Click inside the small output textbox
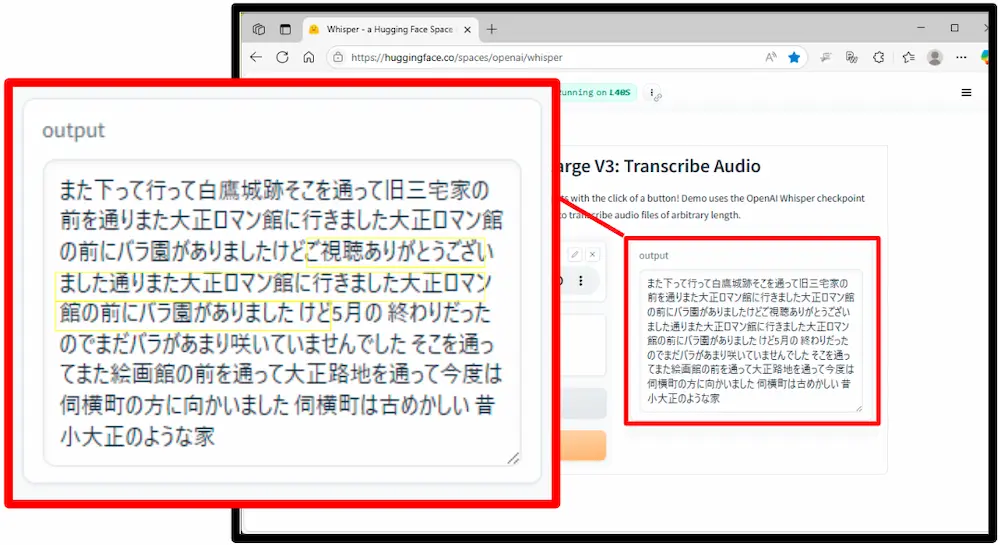Viewport: 1000px width, 545px height. 751,340
